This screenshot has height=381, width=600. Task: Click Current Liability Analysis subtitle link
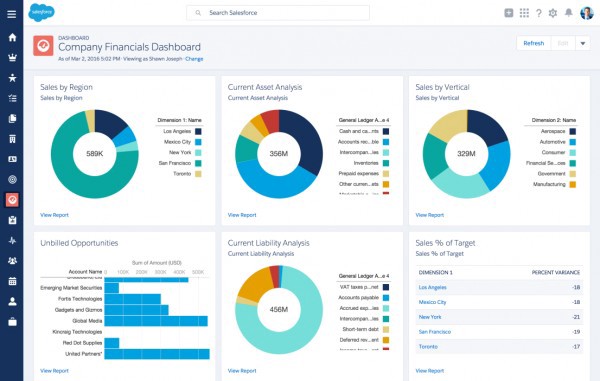261,254
